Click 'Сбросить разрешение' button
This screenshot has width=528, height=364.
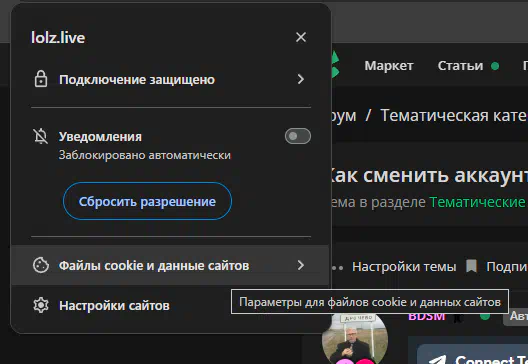147,201
